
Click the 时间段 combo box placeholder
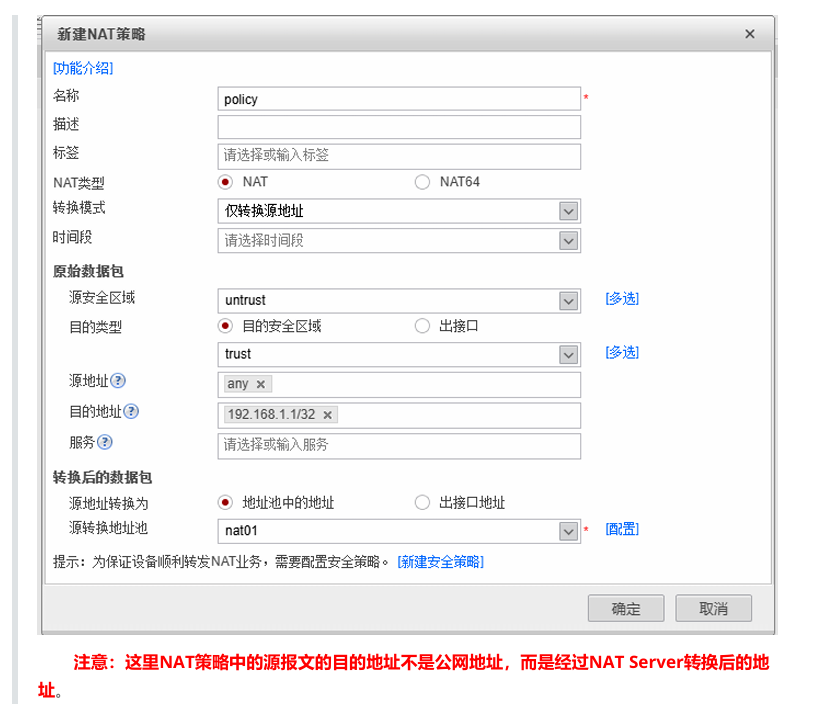point(264,241)
